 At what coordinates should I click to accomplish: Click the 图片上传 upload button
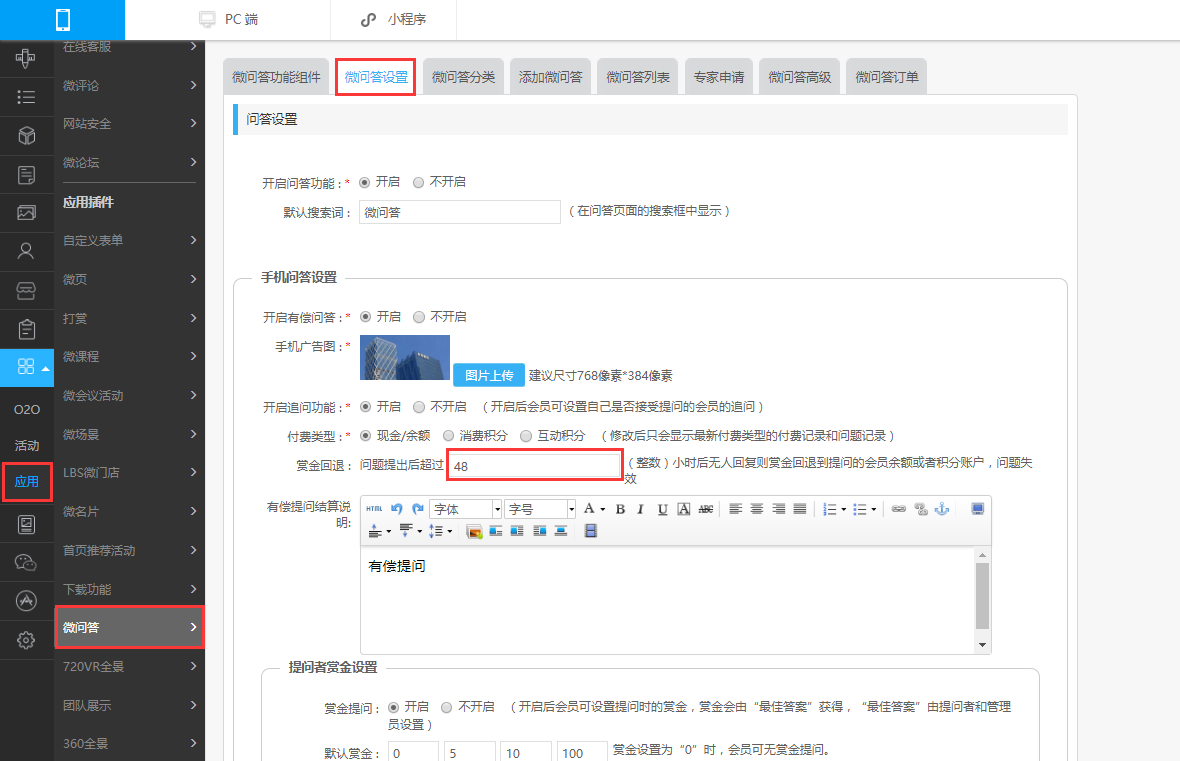tap(489, 375)
